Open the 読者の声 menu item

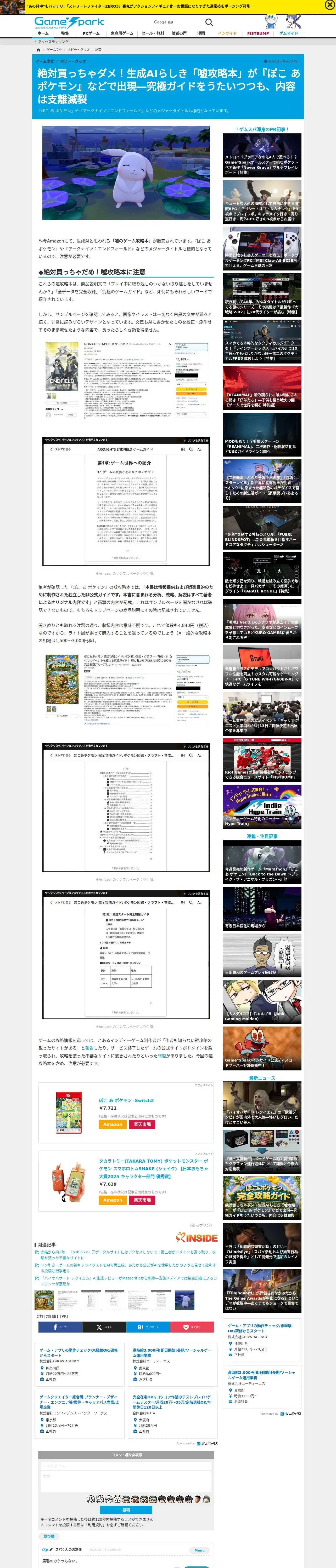(x=179, y=33)
